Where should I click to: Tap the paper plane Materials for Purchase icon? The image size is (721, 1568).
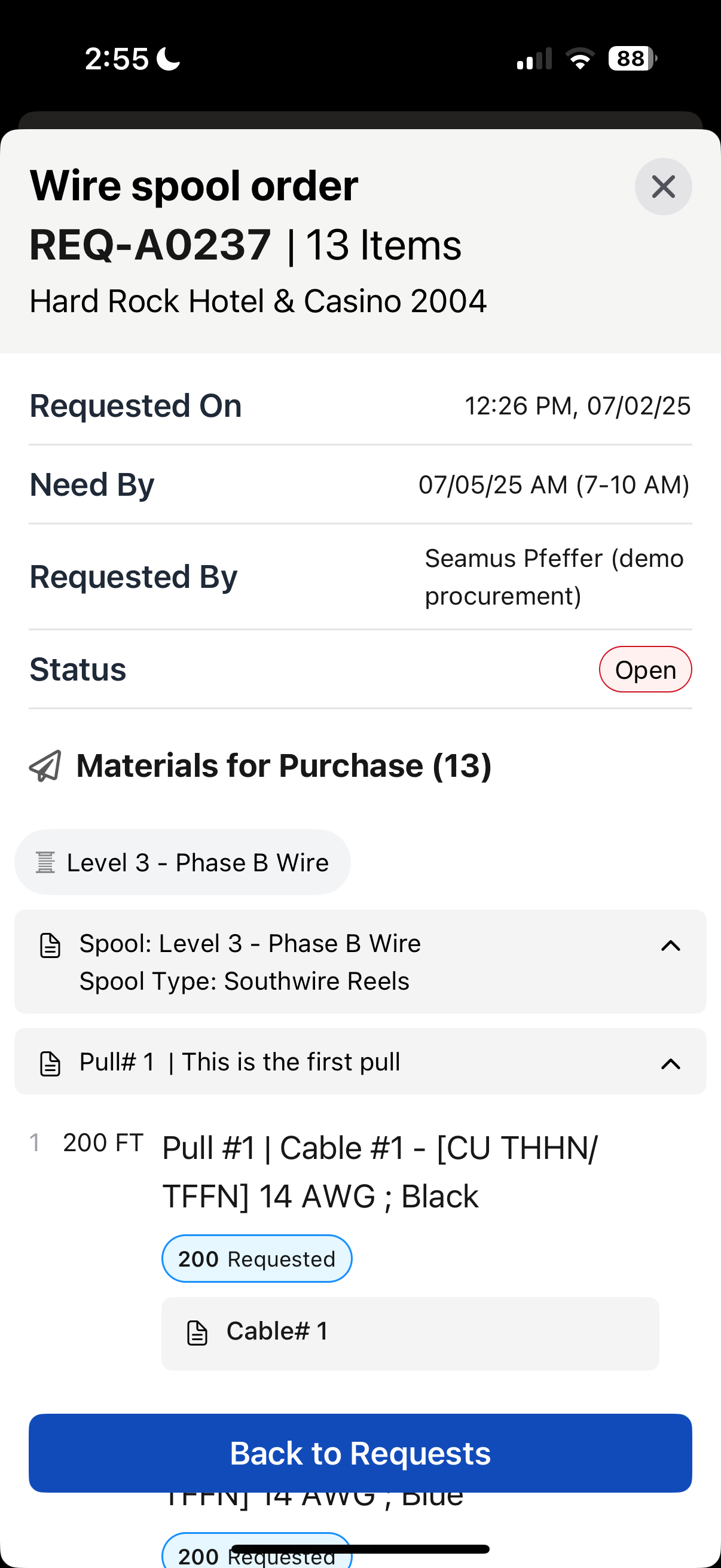[45, 765]
